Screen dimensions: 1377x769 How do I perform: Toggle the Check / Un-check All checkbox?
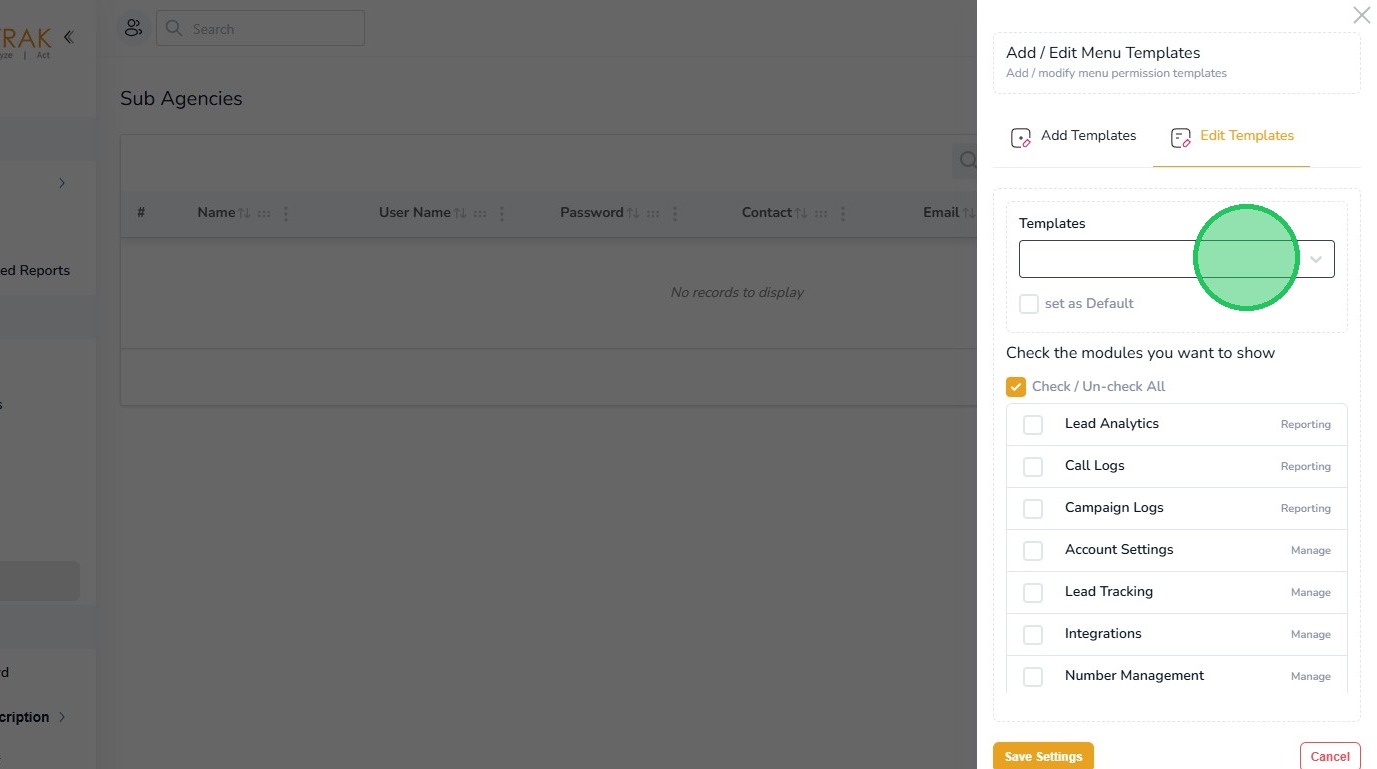pos(1016,387)
